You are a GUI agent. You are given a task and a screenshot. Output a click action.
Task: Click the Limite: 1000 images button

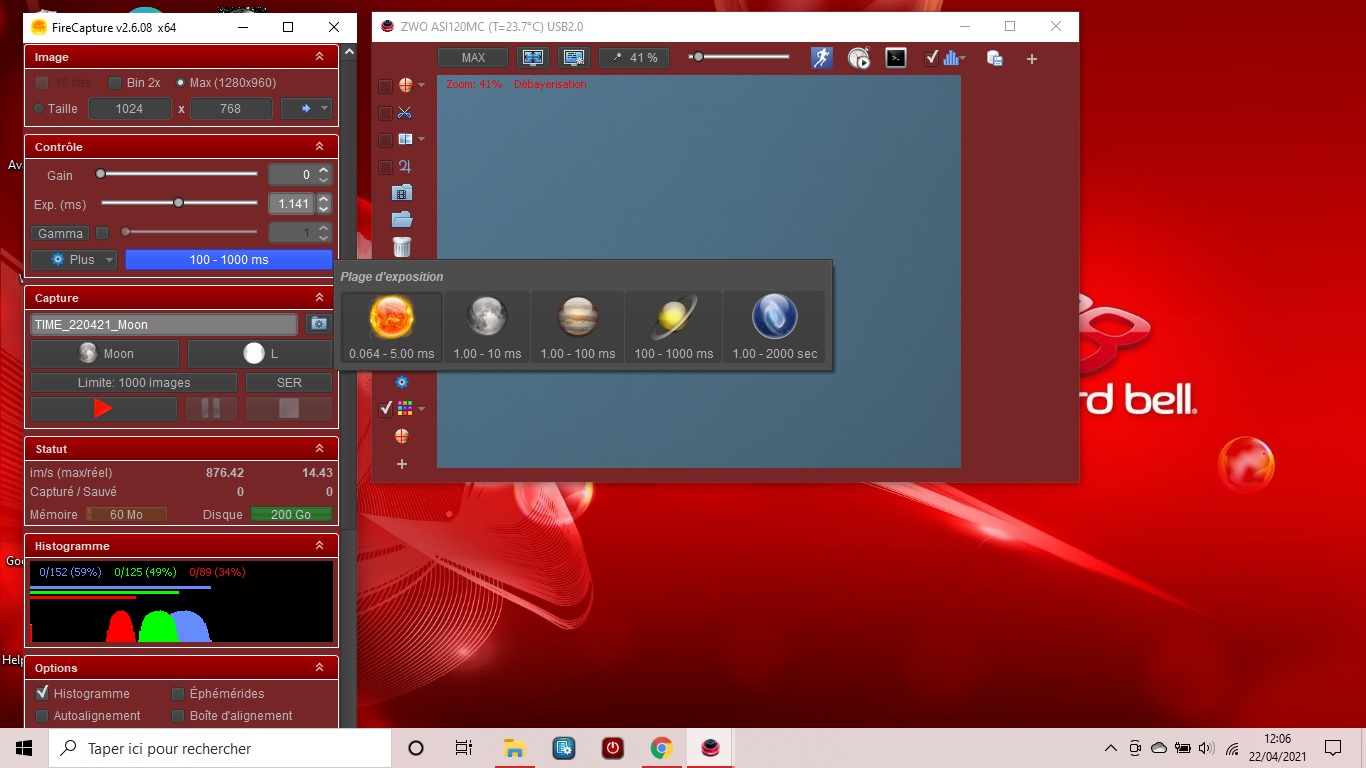pos(134,383)
